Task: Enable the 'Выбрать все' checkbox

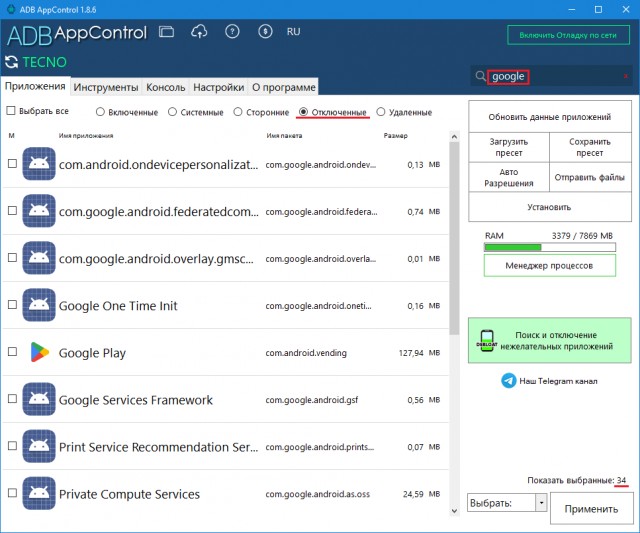Action: 12,112
